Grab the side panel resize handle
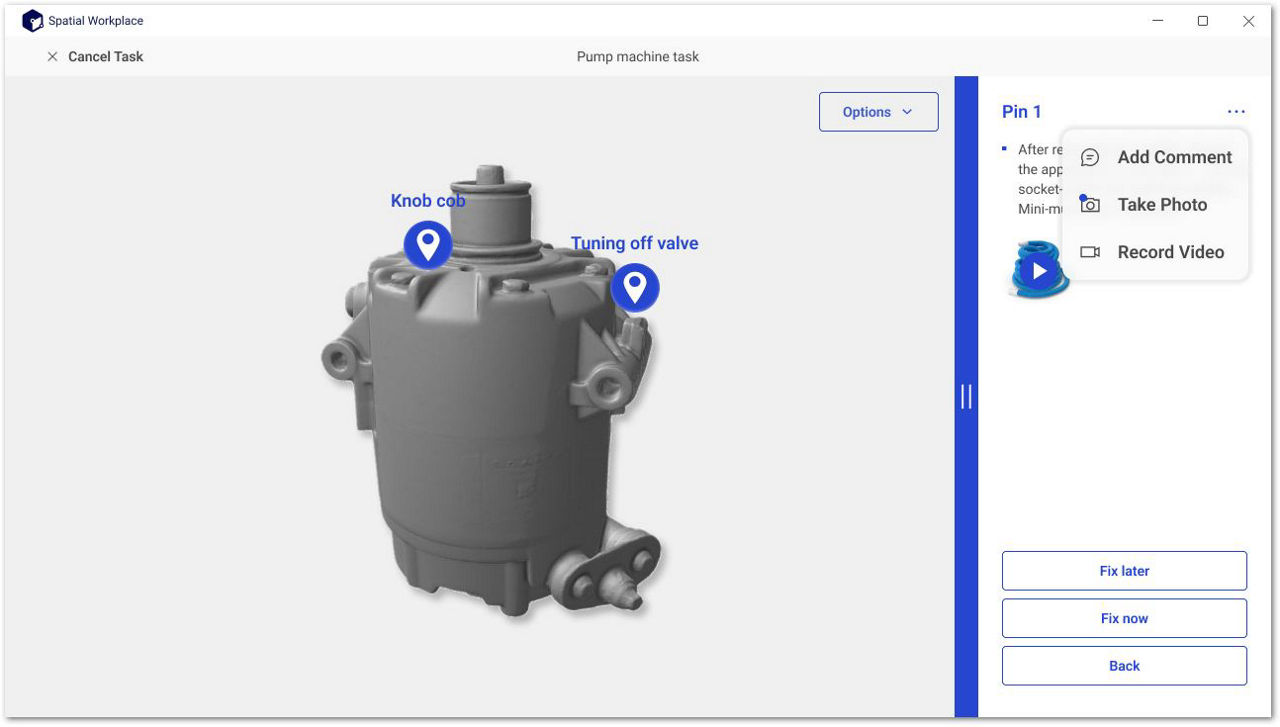The image size is (1280, 727). point(966,397)
